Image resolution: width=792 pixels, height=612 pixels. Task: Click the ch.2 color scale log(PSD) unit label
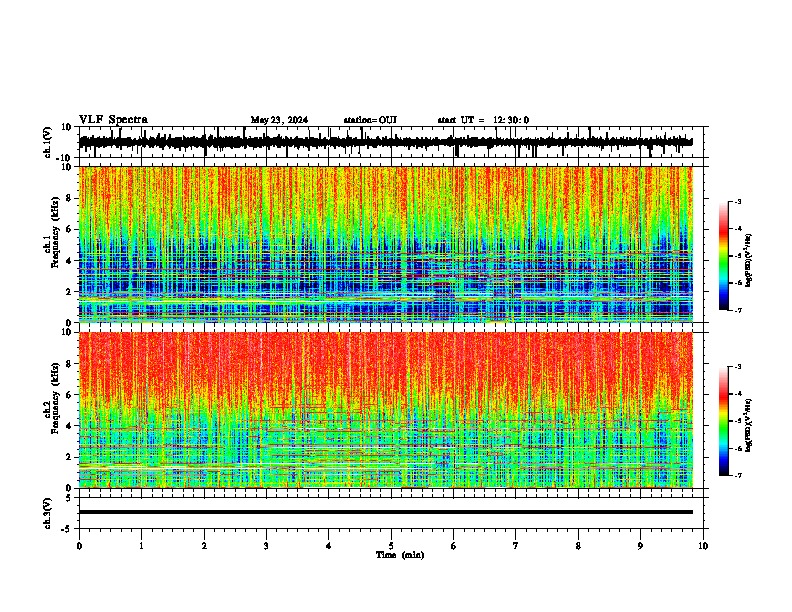click(749, 425)
